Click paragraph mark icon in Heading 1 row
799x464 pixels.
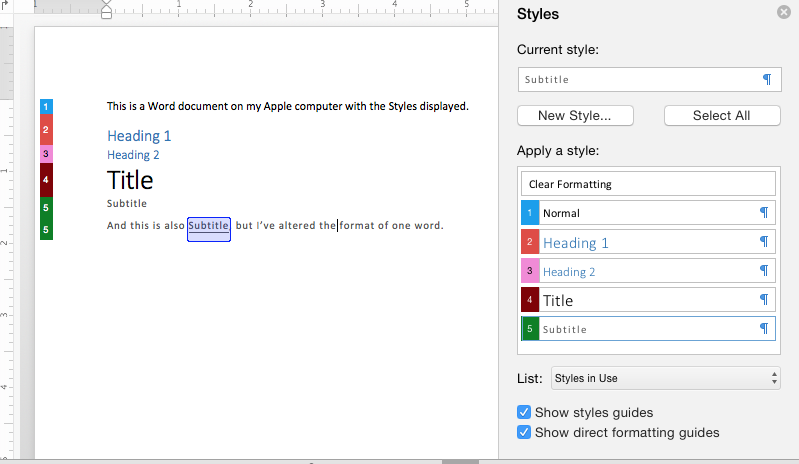pyautogui.click(x=764, y=241)
